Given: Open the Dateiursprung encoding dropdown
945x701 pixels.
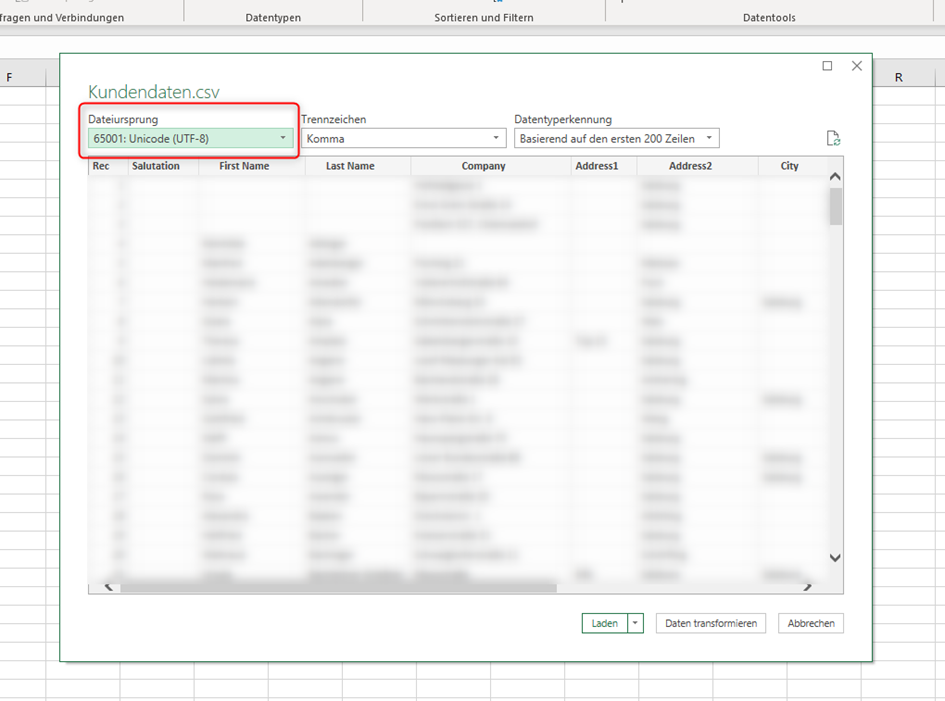Looking at the screenshot, I should click(x=190, y=138).
